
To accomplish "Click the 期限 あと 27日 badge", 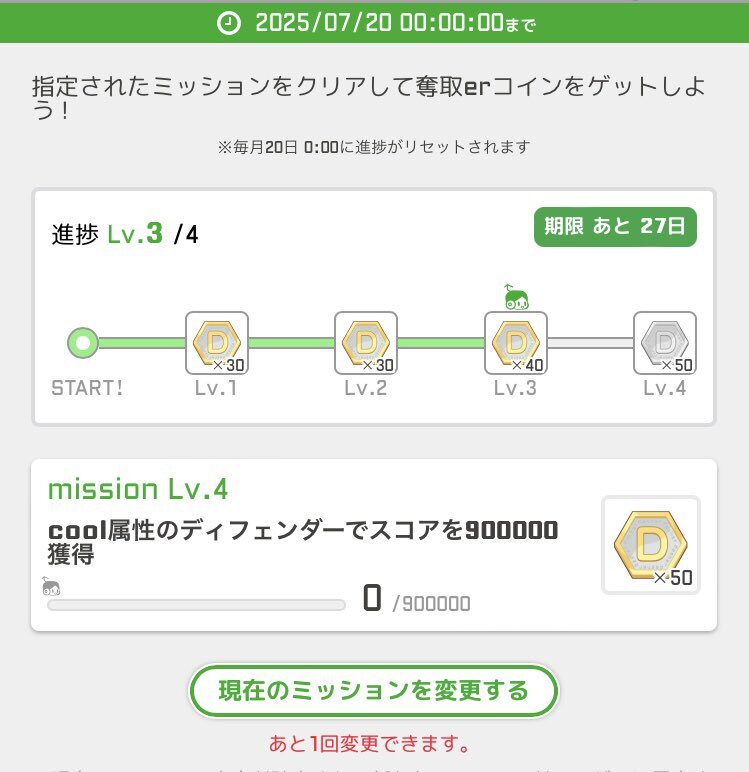I will [615, 226].
